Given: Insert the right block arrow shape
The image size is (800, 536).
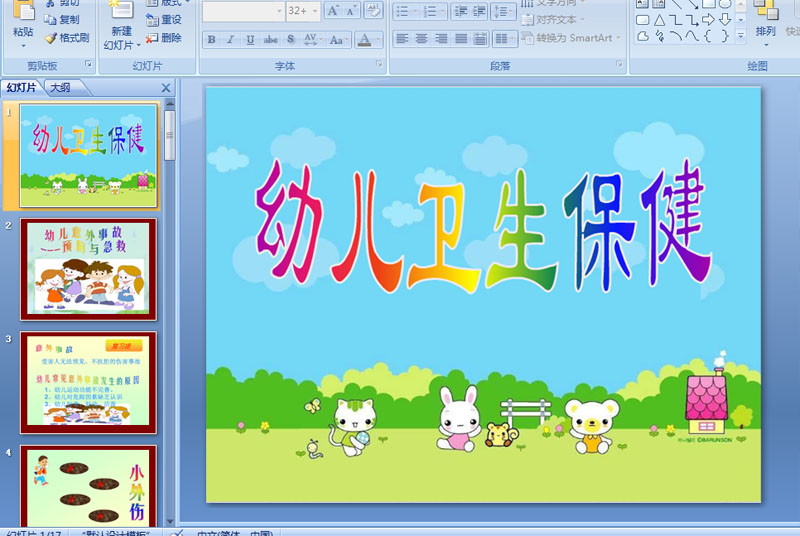Looking at the screenshot, I should [708, 20].
